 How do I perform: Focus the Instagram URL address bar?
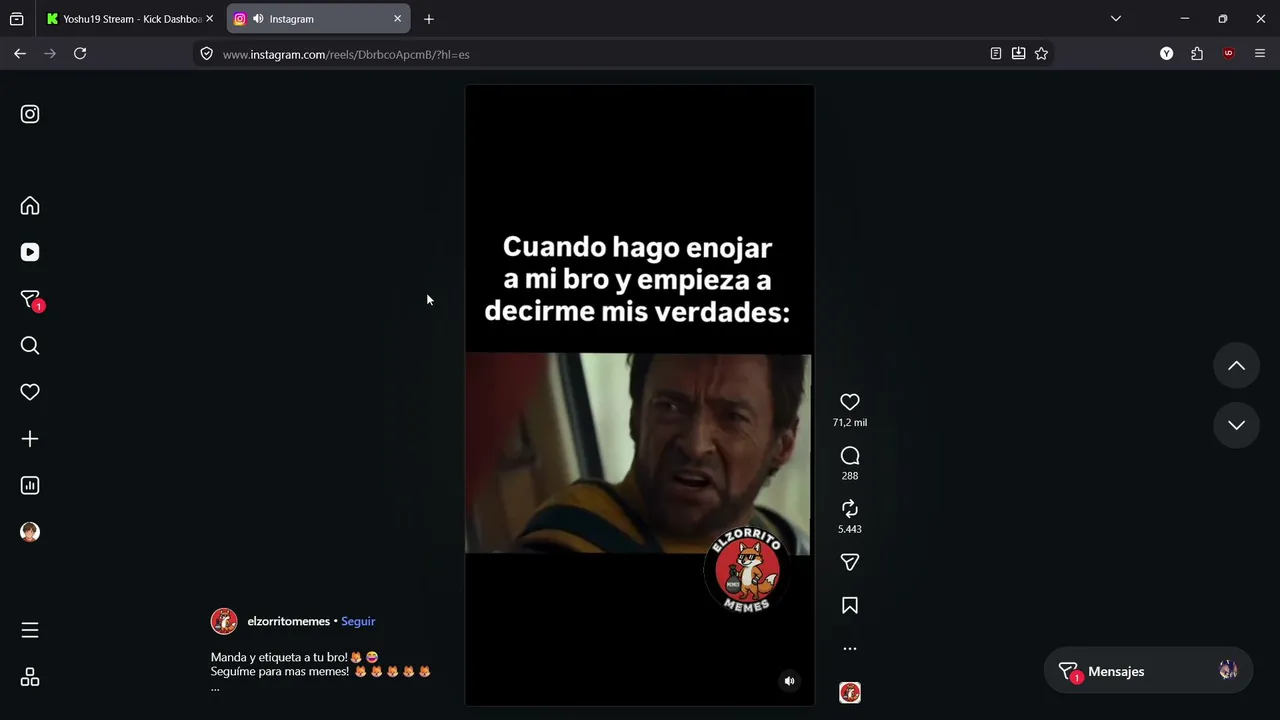(x=600, y=54)
